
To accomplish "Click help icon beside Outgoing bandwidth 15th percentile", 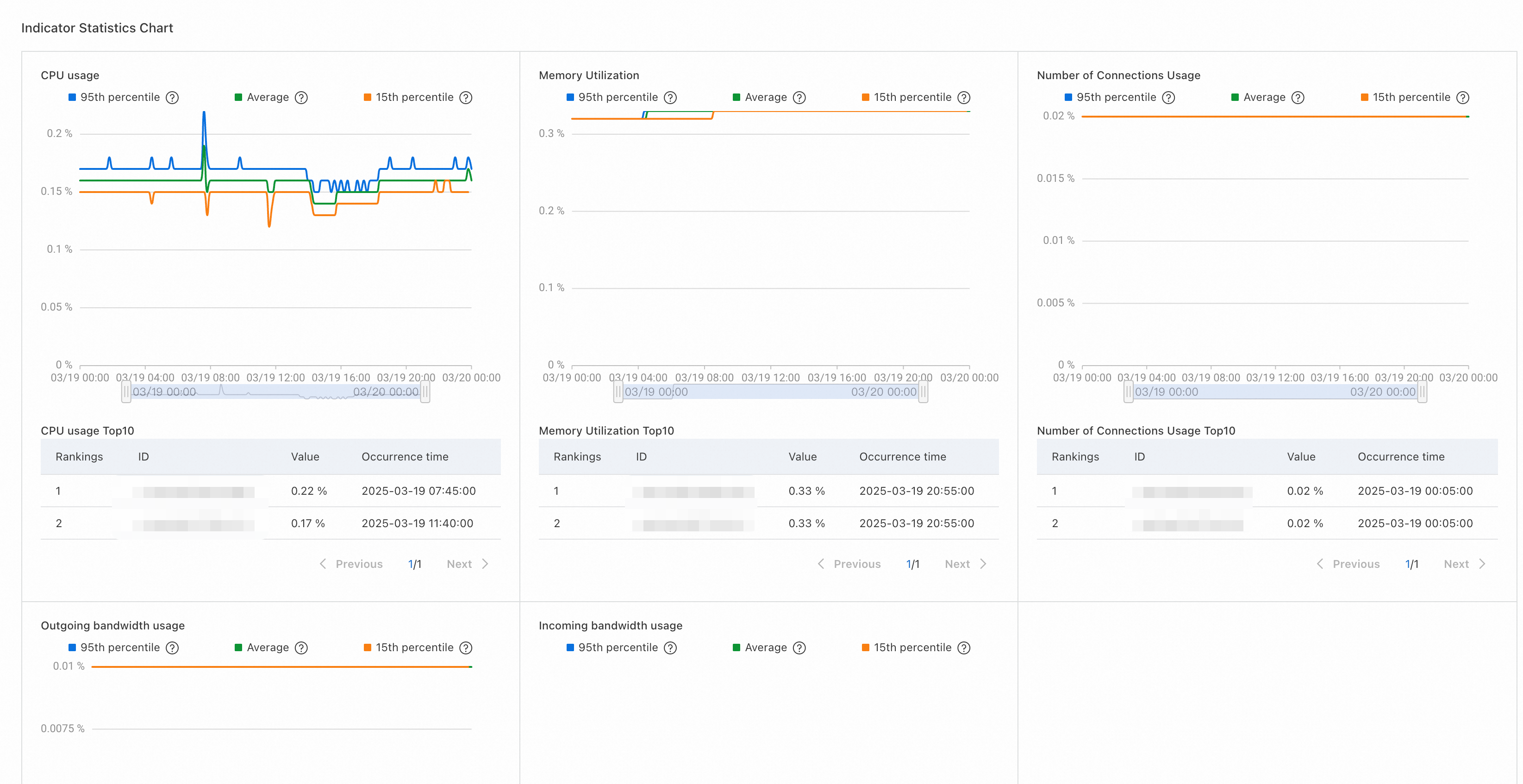I will click(466, 648).
